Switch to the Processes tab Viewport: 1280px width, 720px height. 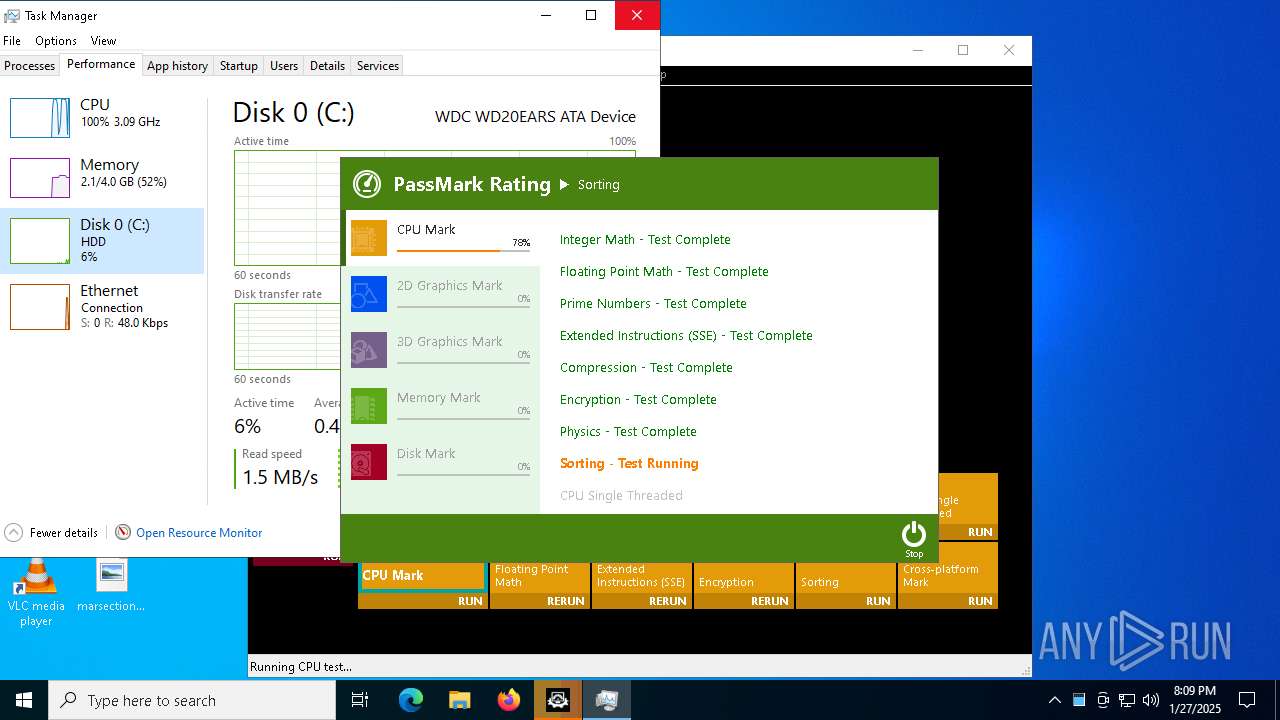click(x=30, y=66)
